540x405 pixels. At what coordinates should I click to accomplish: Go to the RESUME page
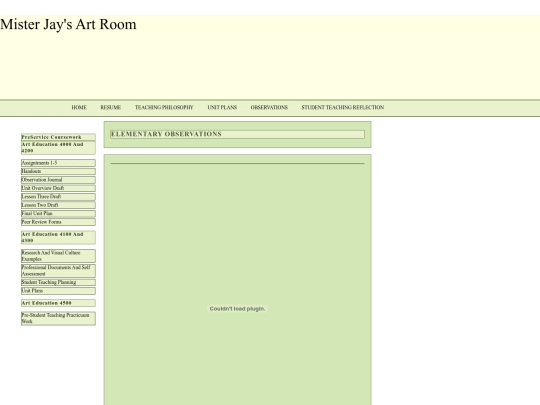click(x=111, y=107)
